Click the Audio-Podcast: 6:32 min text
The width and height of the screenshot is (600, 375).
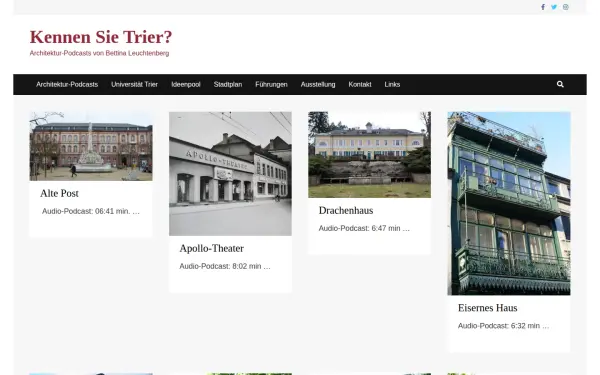tap(504, 326)
